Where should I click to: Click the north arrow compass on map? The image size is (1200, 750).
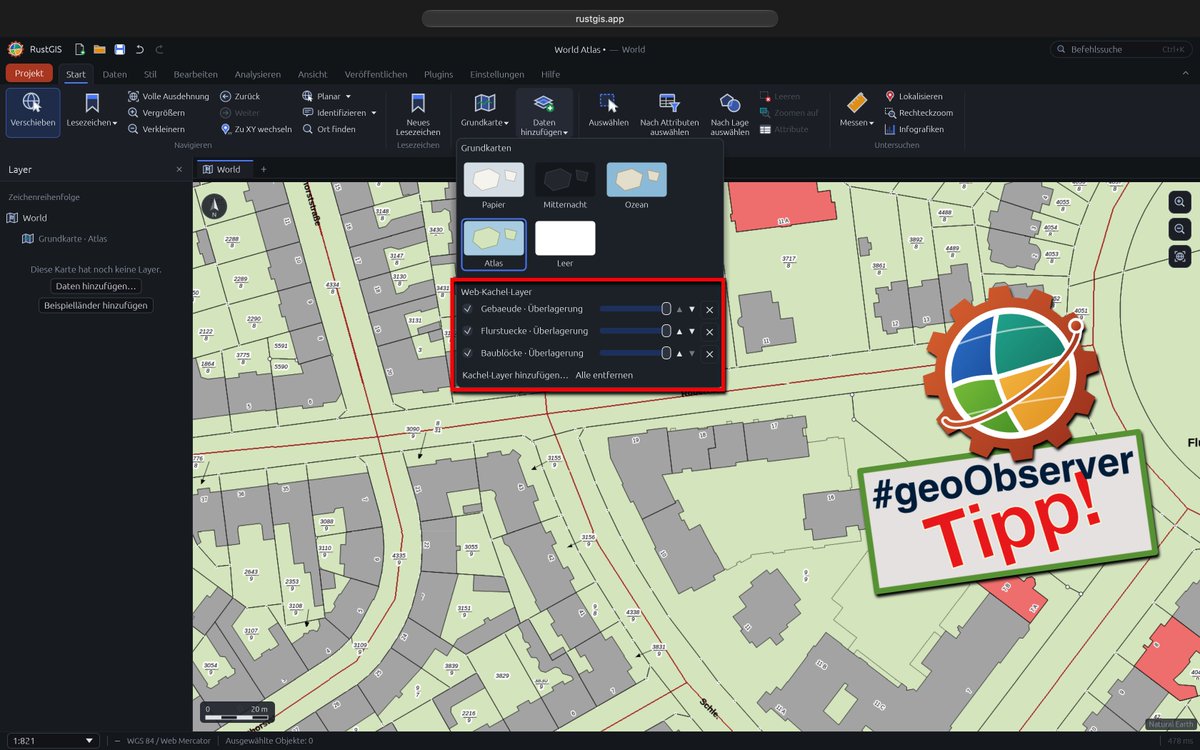214,207
